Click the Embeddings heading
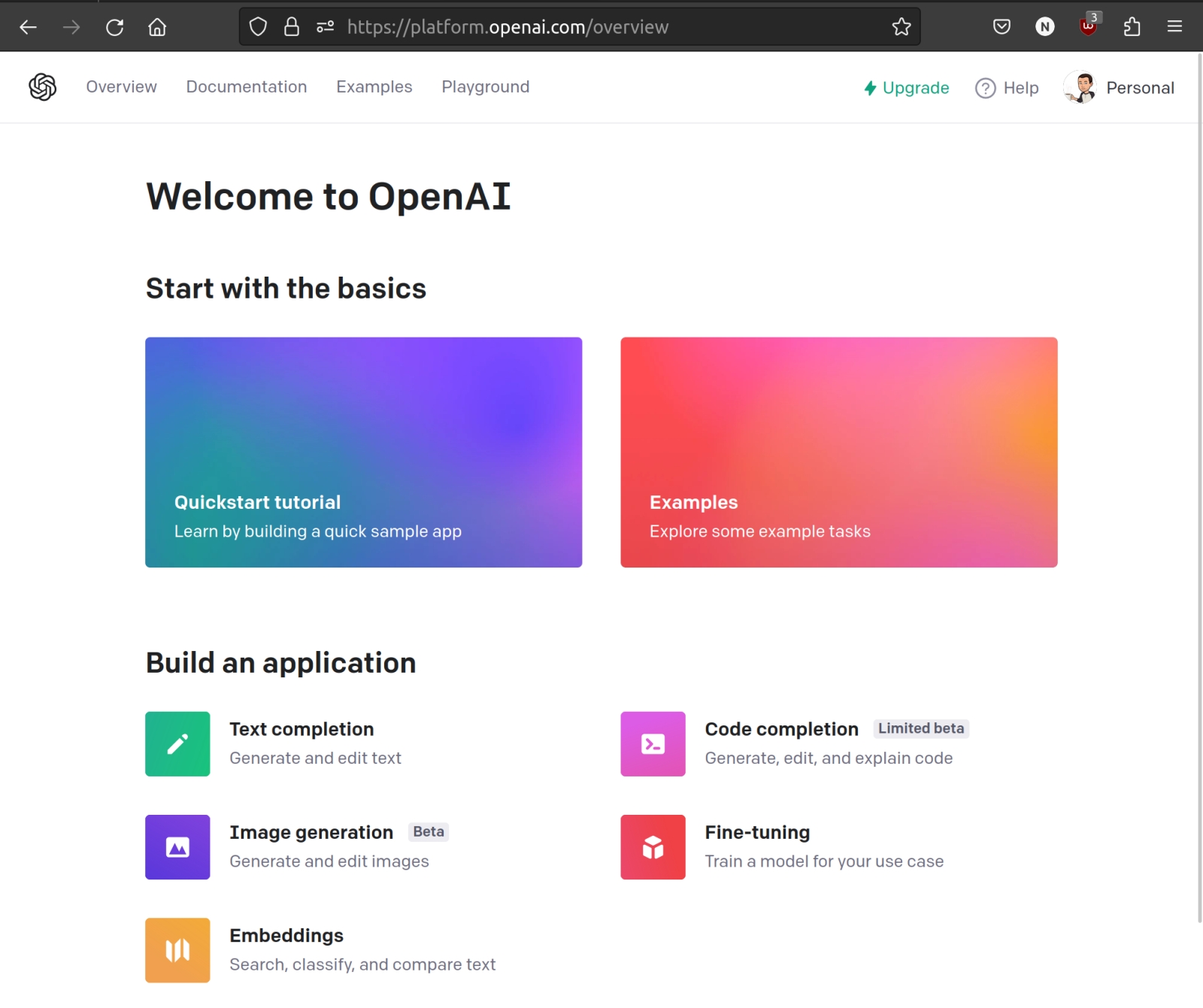Screen dimensions: 1203x1008 click(x=286, y=935)
